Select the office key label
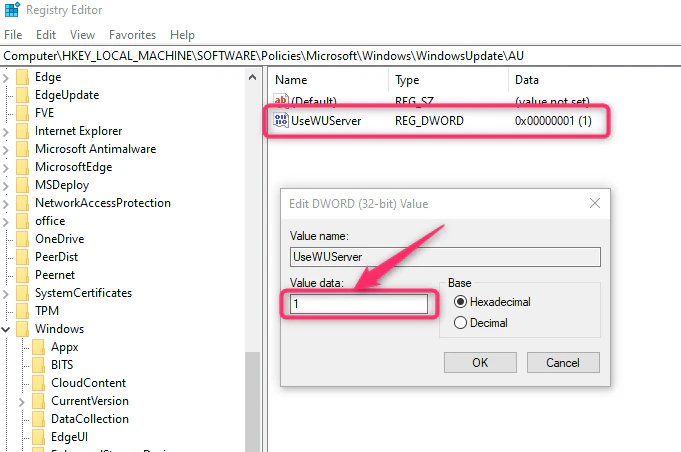The width and height of the screenshot is (681, 452). 50,221
